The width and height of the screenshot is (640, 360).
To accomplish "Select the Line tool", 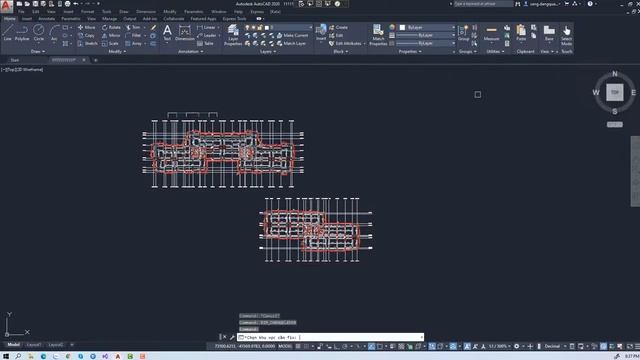I will [x=8, y=33].
